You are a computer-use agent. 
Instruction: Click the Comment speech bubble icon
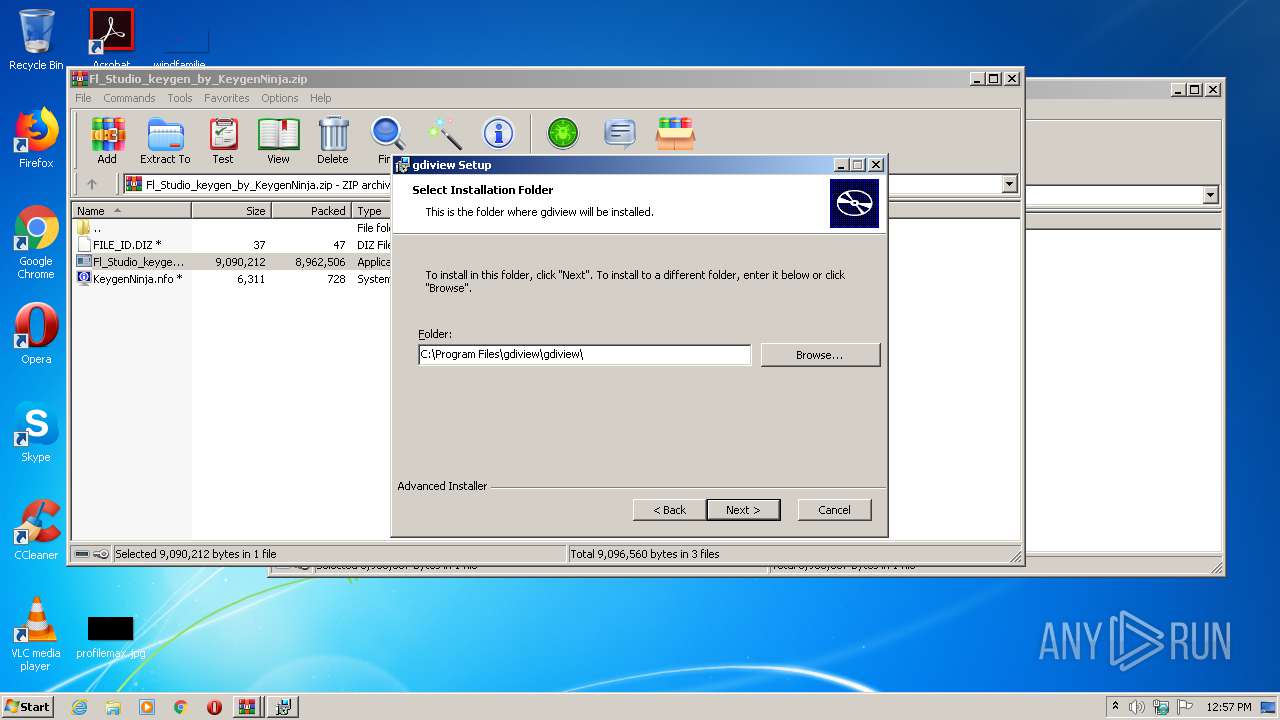click(620, 133)
